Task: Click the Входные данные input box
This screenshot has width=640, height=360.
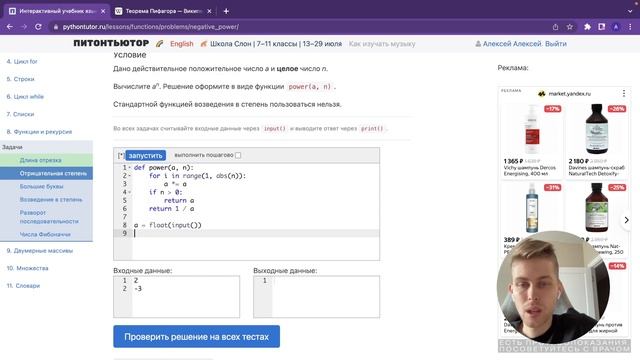Action: click(176, 297)
